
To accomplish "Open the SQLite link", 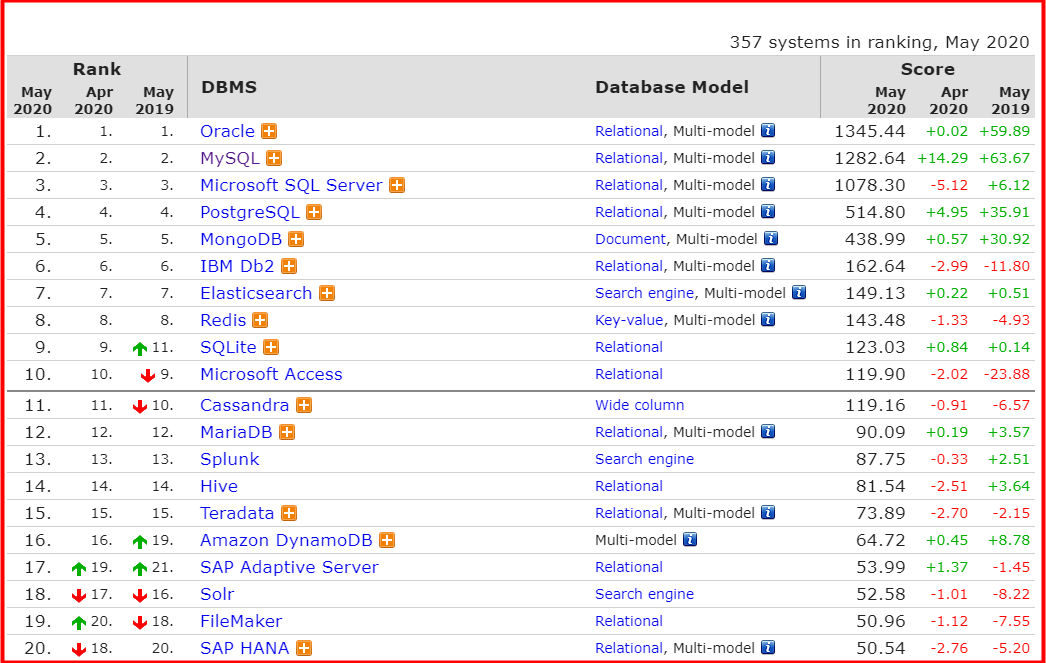I will (x=228, y=348).
